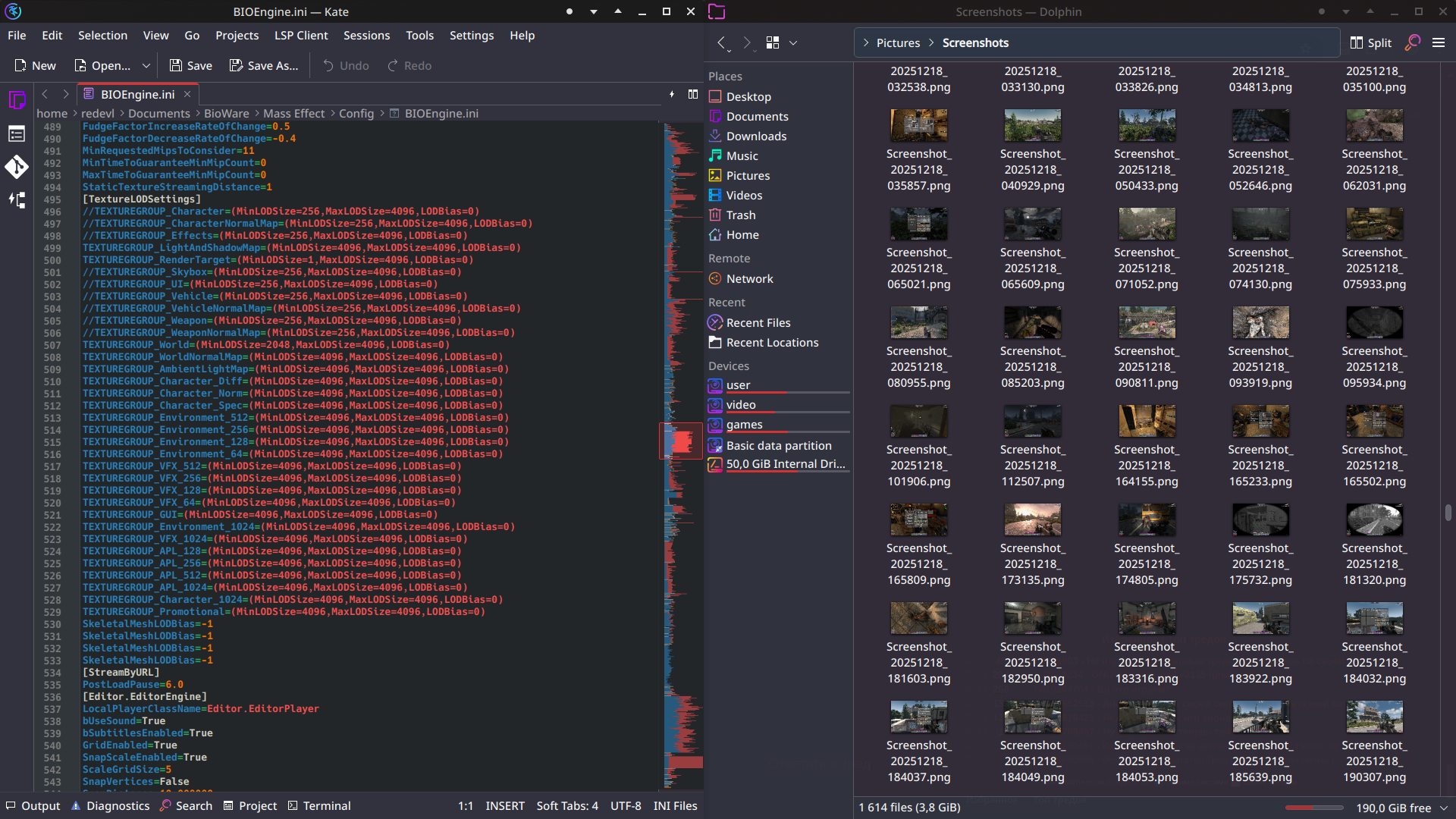The image size is (1456, 819).
Task: Open the Screenshot_20251218_173135.png thumbnail
Action: pos(1032,520)
